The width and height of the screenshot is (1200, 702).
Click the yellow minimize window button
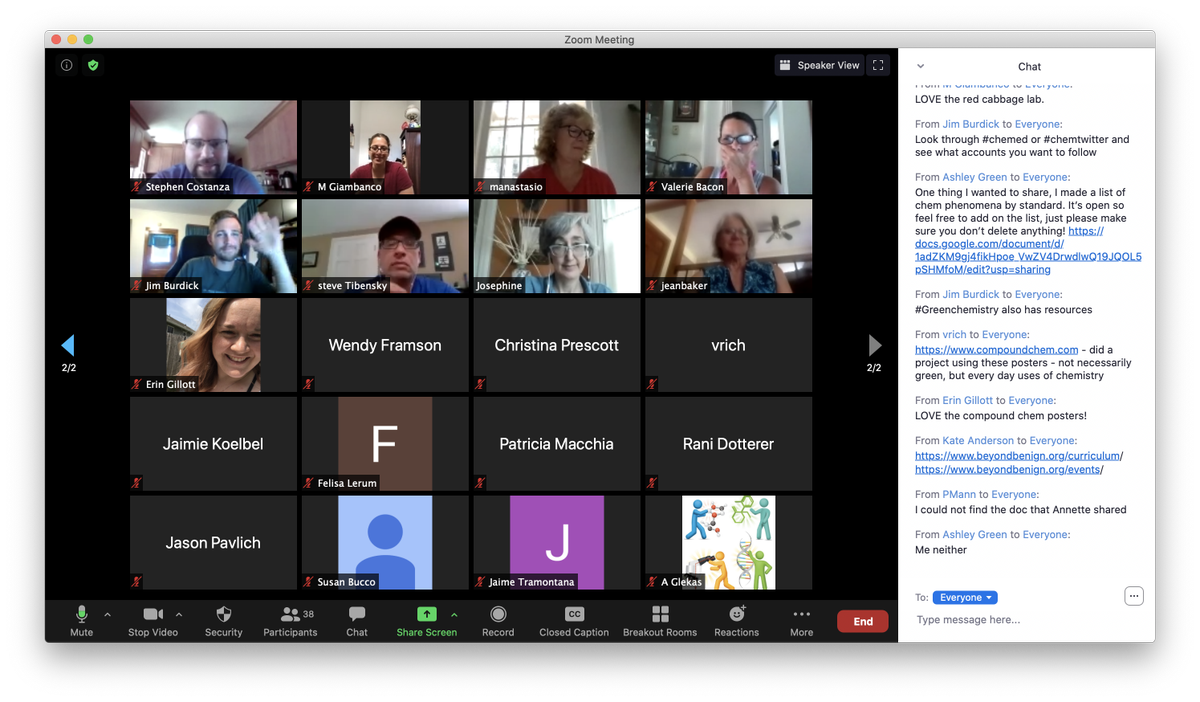click(72, 39)
